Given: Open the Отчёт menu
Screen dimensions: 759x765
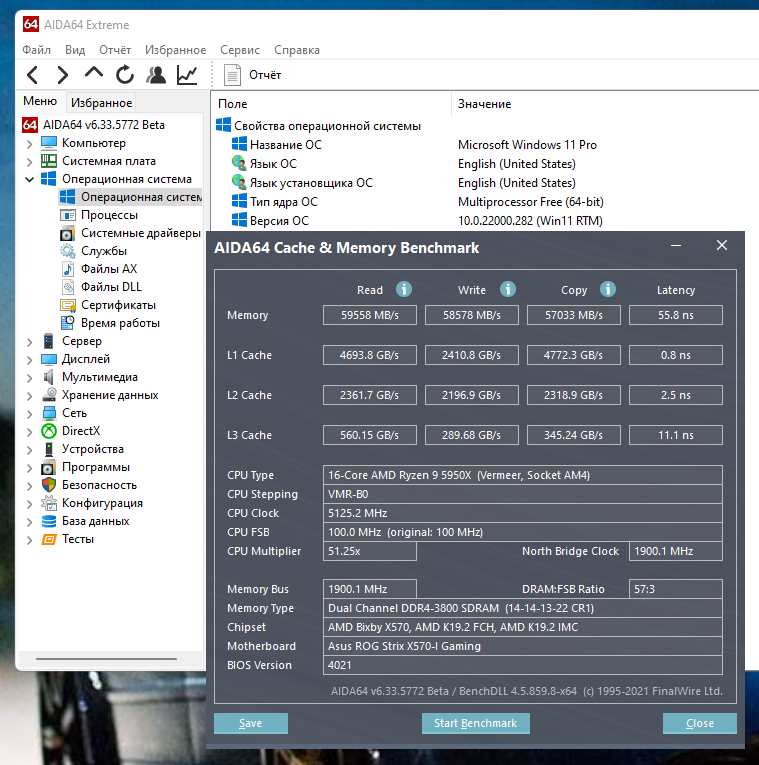Looking at the screenshot, I should click(115, 50).
